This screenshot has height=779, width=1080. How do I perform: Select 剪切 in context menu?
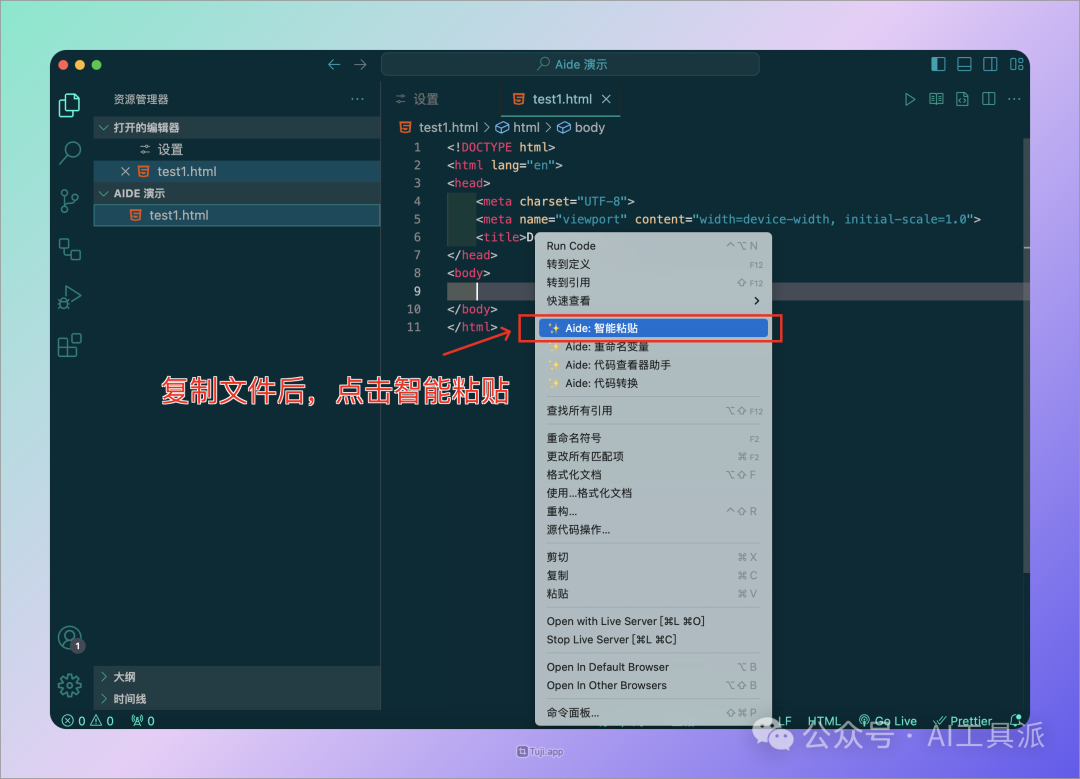[653, 557]
